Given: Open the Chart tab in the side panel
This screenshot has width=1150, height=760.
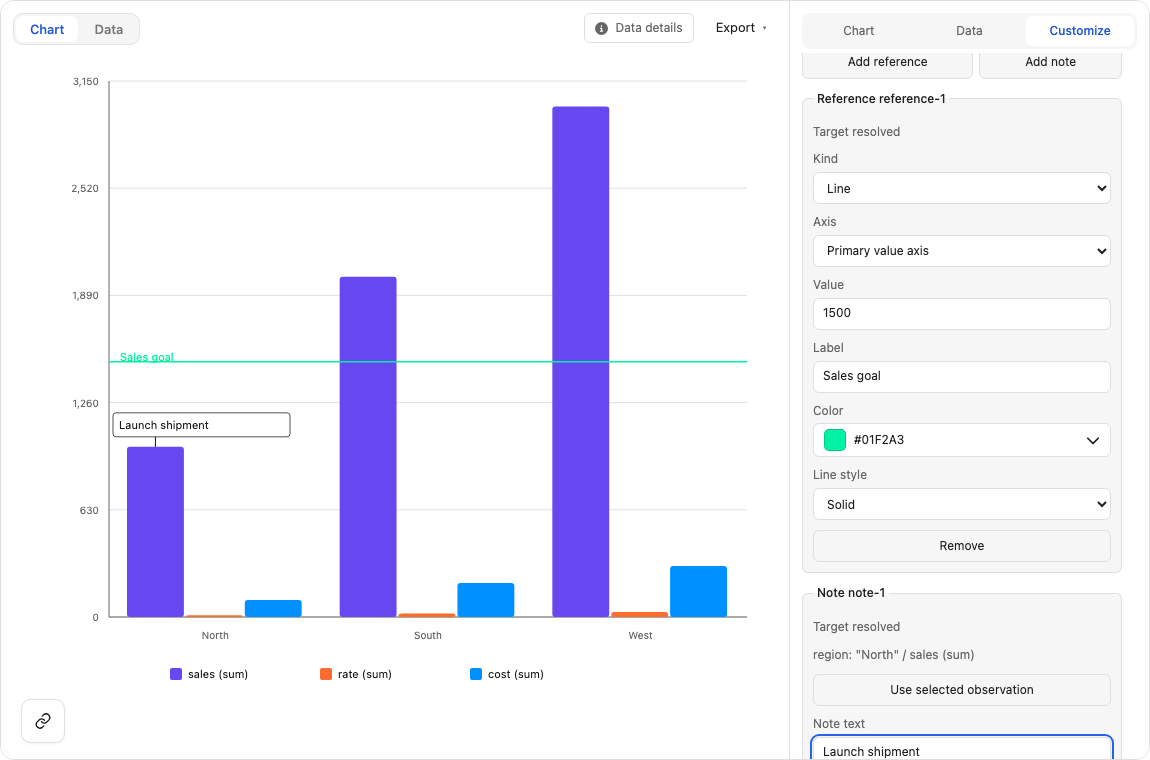Looking at the screenshot, I should click(858, 31).
